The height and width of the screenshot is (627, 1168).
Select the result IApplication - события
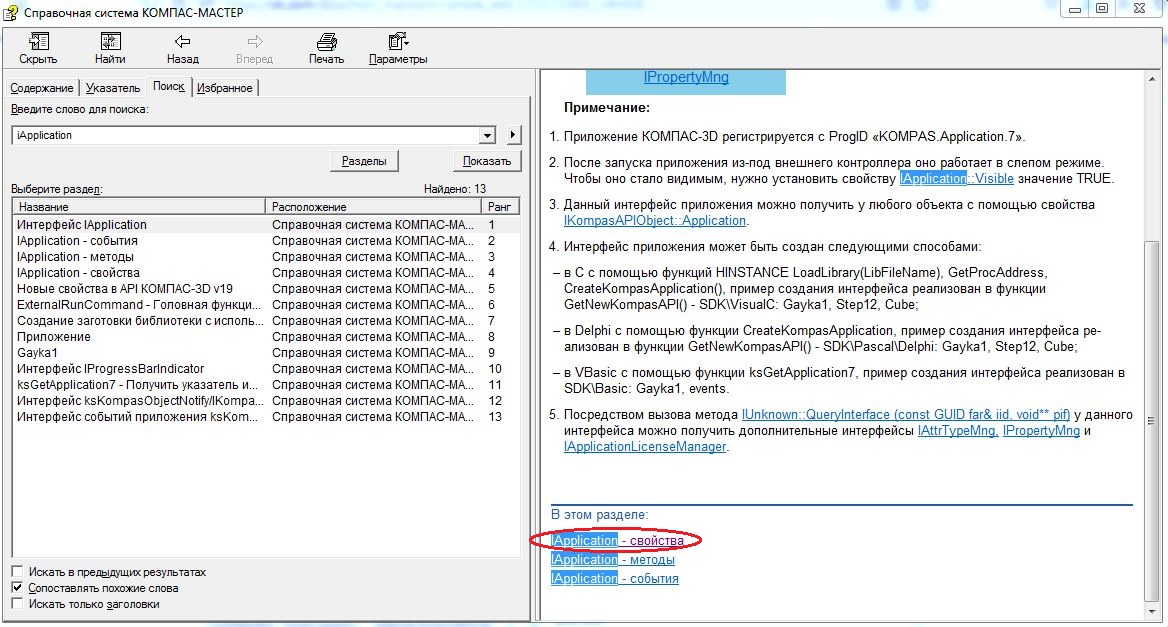pos(266,241)
